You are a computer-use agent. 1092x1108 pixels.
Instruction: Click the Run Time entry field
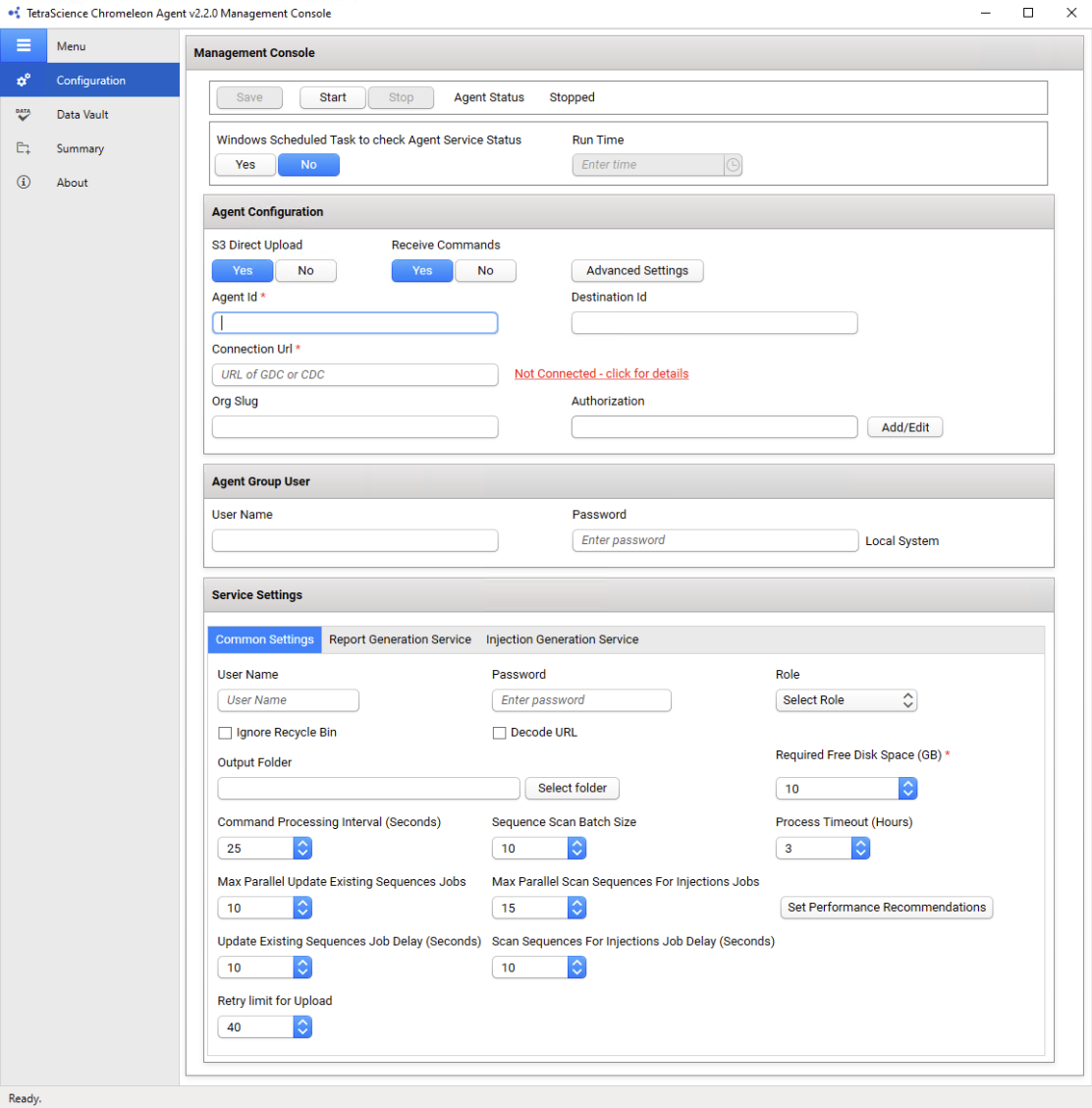click(x=648, y=165)
